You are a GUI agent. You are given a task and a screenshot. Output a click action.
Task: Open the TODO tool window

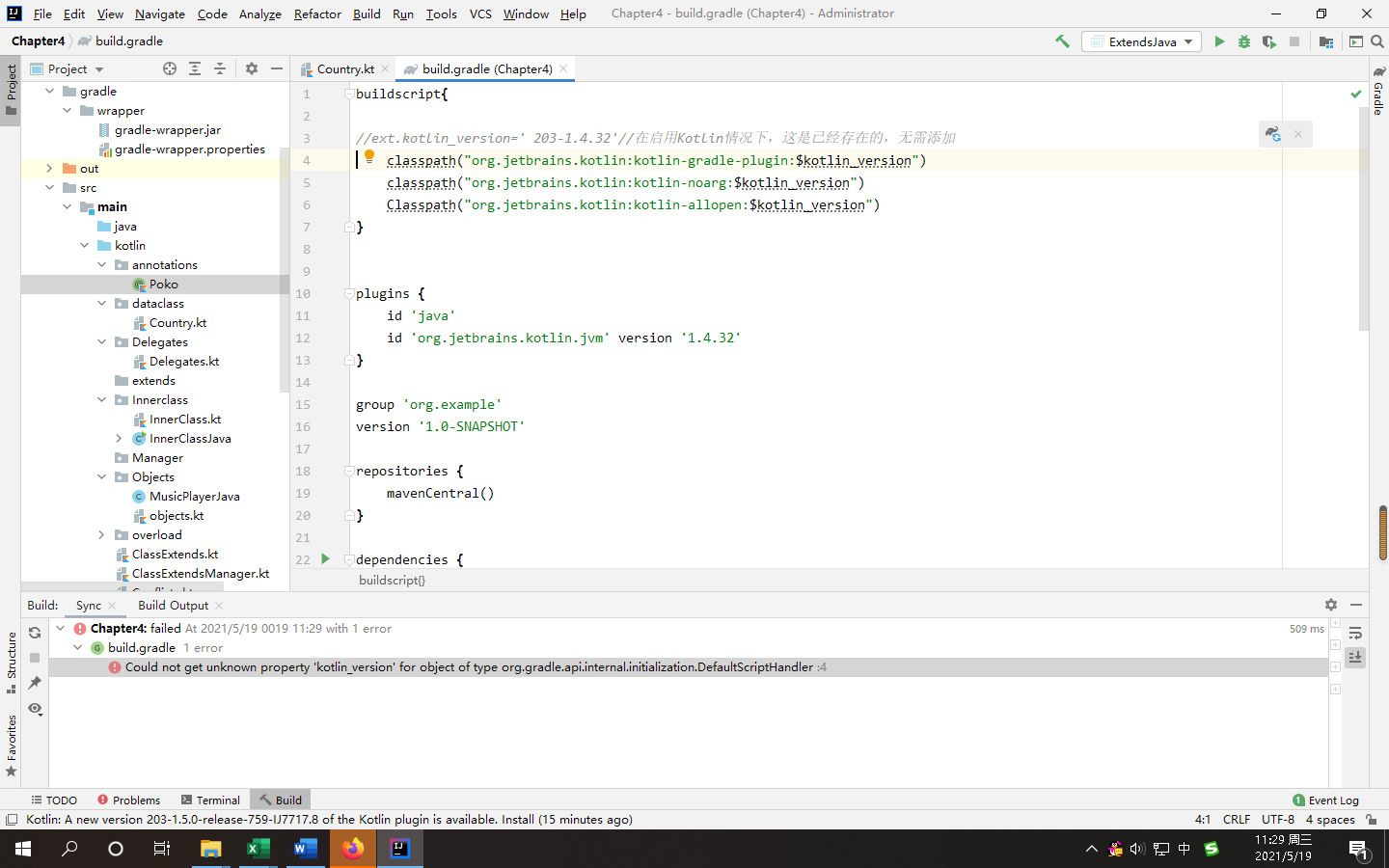point(54,800)
